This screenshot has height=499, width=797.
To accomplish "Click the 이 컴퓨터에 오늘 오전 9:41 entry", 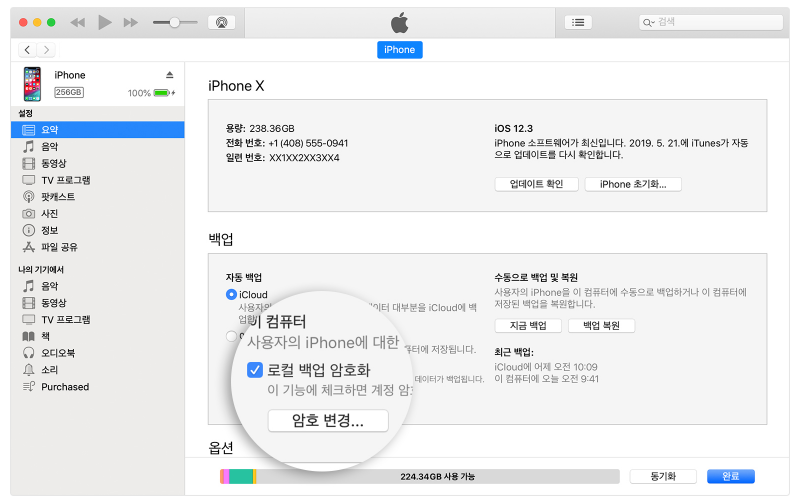I will click(x=546, y=379).
